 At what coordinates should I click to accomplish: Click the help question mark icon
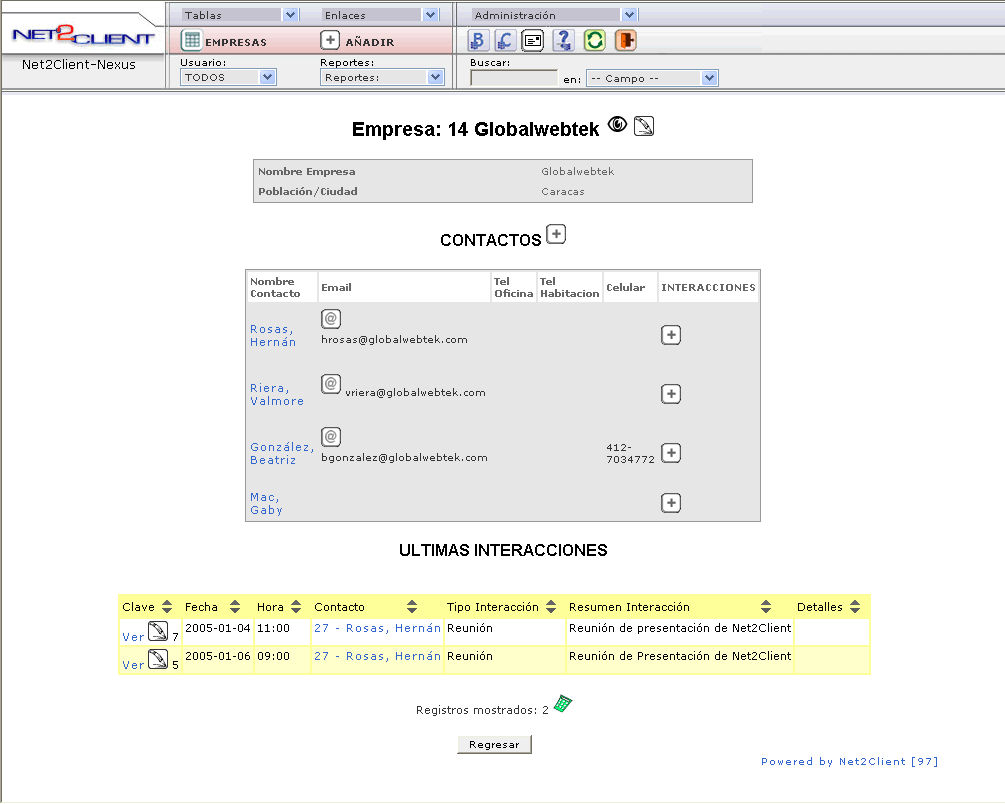(563, 41)
